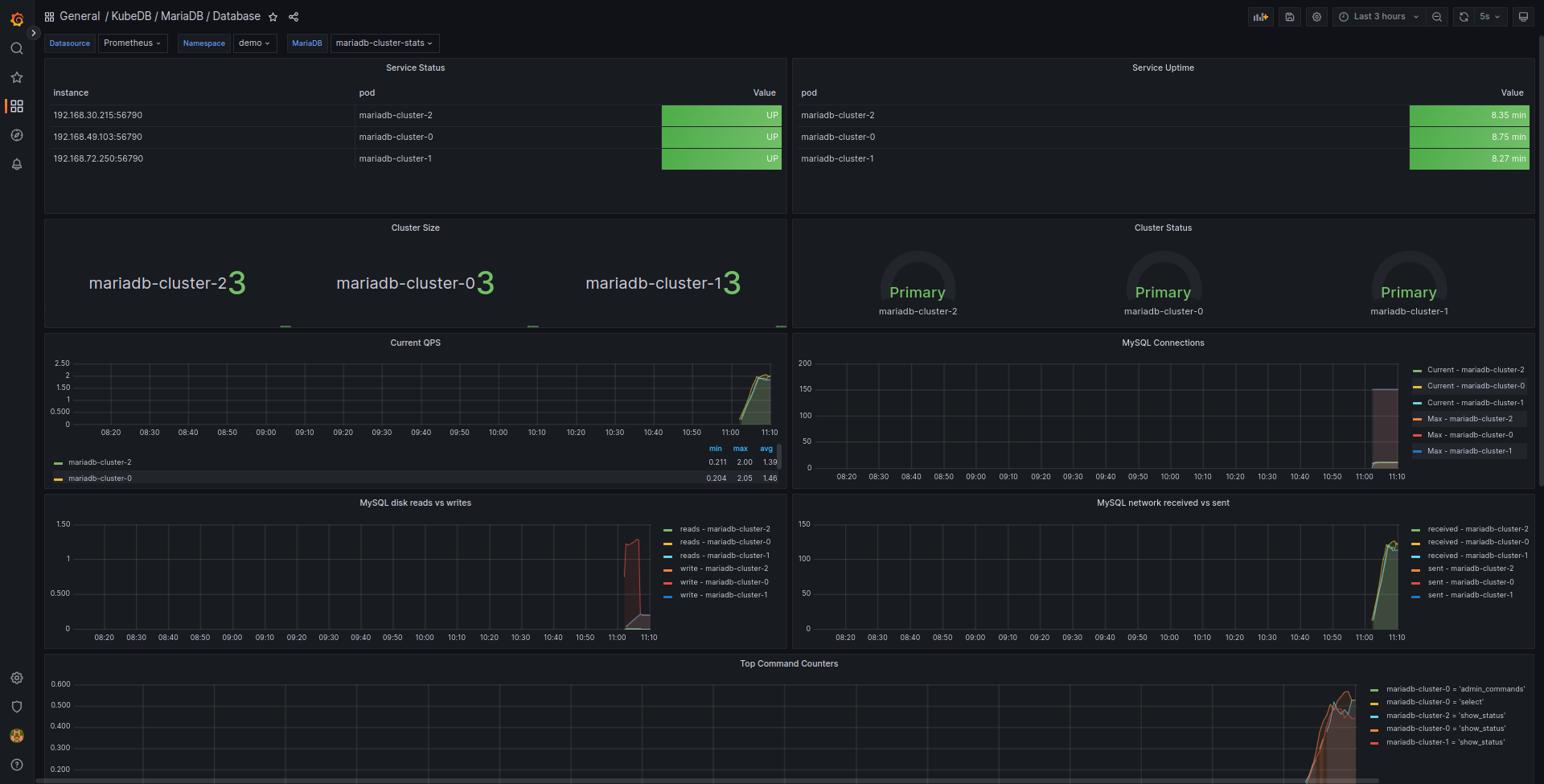
Task: Open the 5s refresh interval dropdown
Action: (x=1490, y=16)
